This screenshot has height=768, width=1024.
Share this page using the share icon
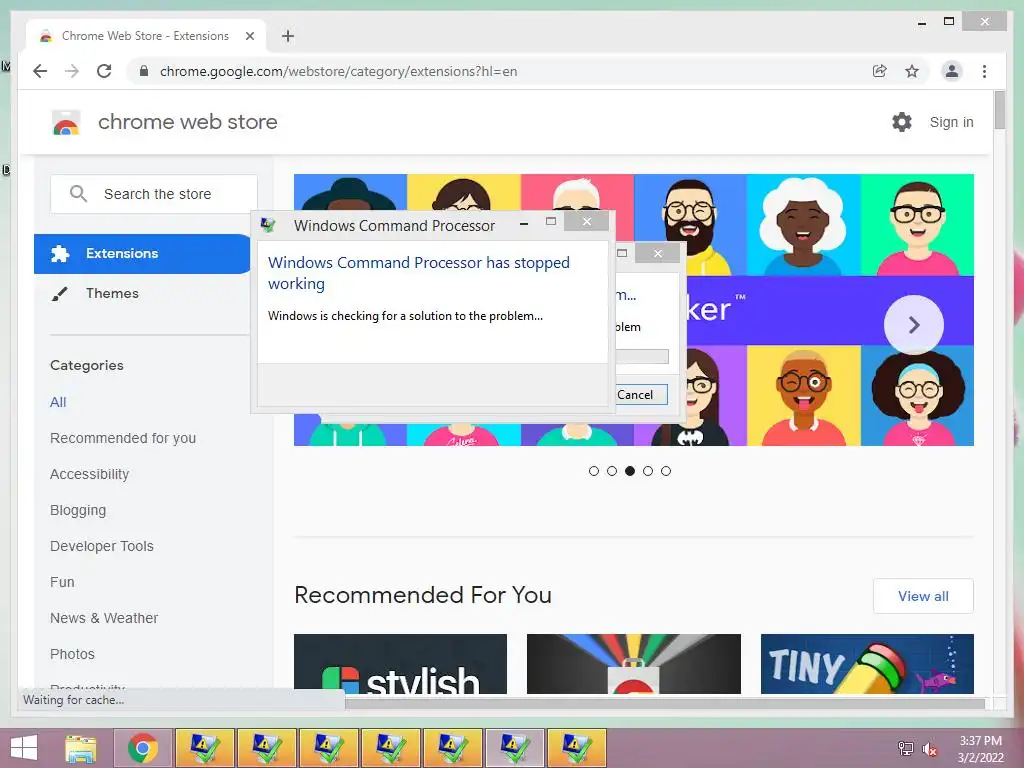tap(880, 71)
